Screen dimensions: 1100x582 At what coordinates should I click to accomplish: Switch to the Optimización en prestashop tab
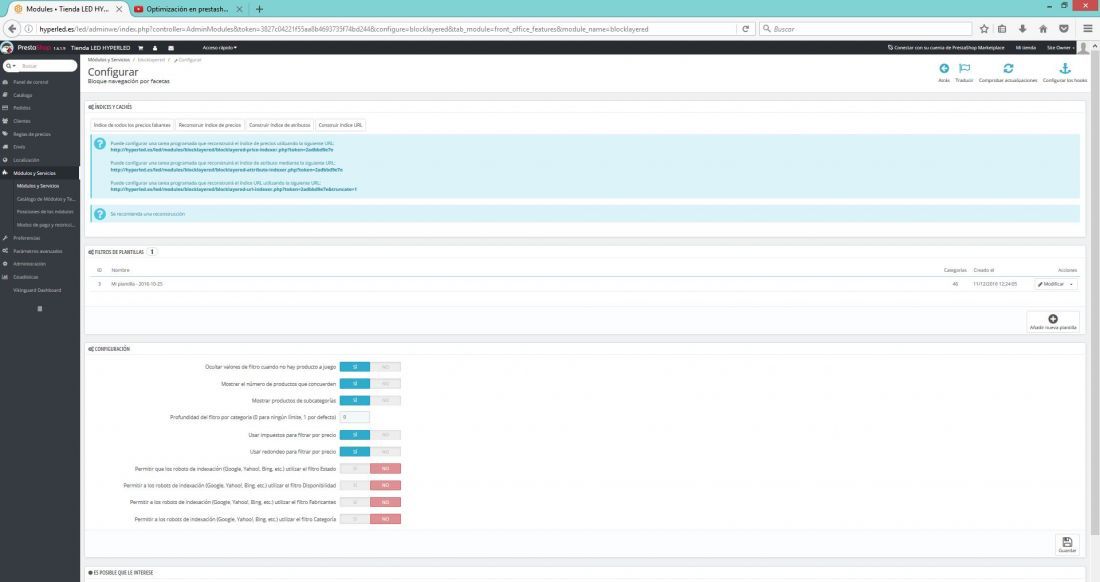pyautogui.click(x=187, y=9)
